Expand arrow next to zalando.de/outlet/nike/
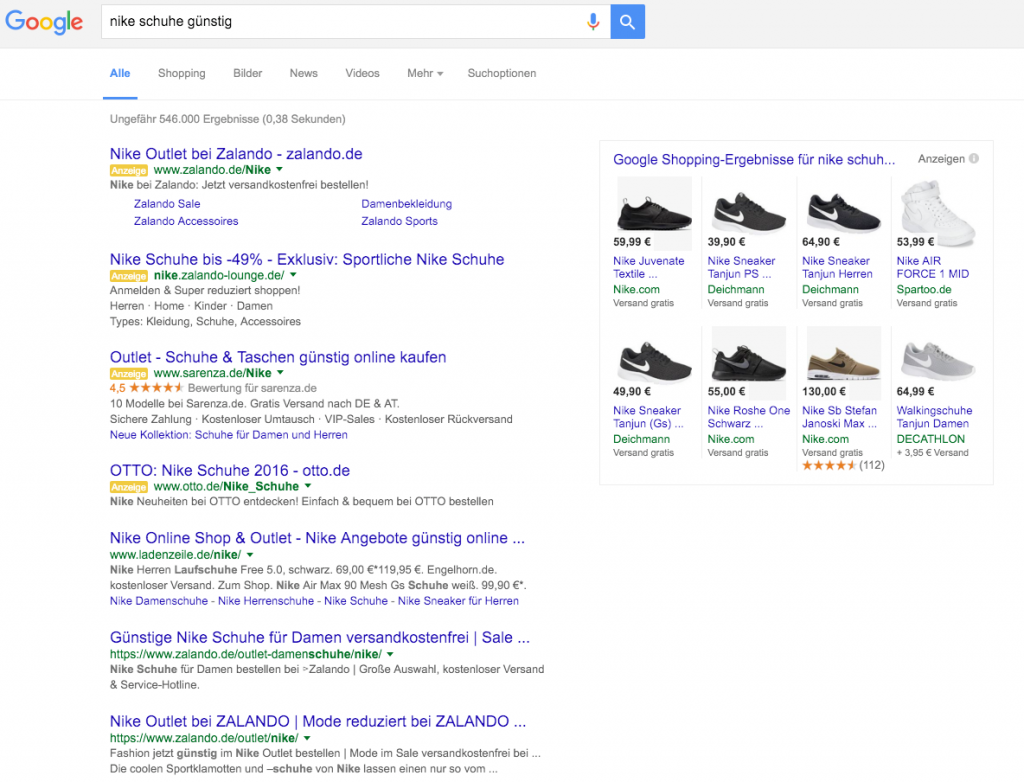1024x782 pixels. click(307, 738)
